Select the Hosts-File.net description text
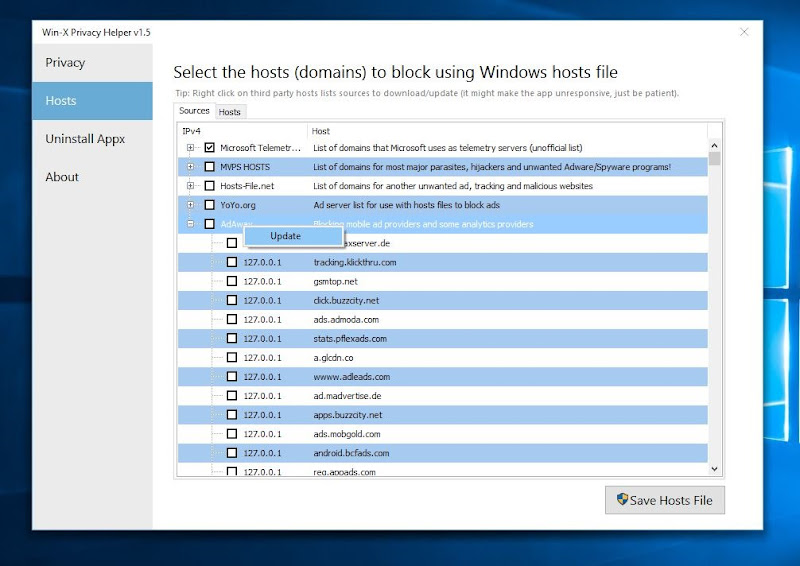The image size is (800, 566). click(x=453, y=186)
